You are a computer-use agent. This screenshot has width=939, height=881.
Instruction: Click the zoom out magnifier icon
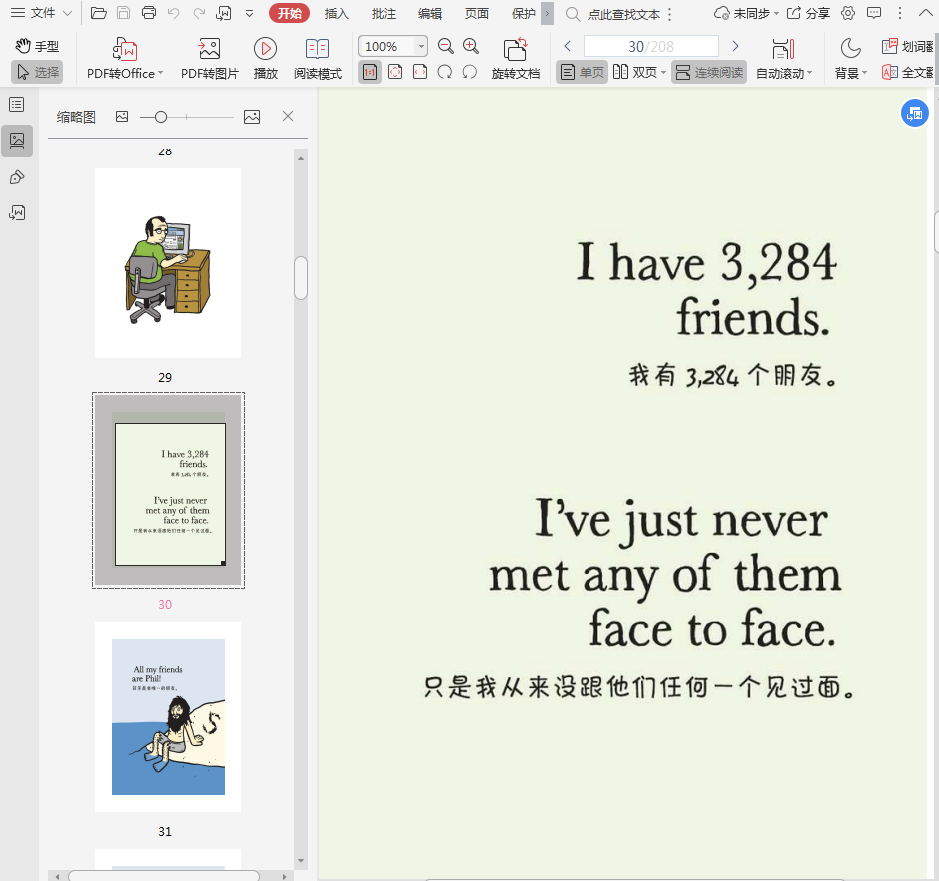click(446, 46)
